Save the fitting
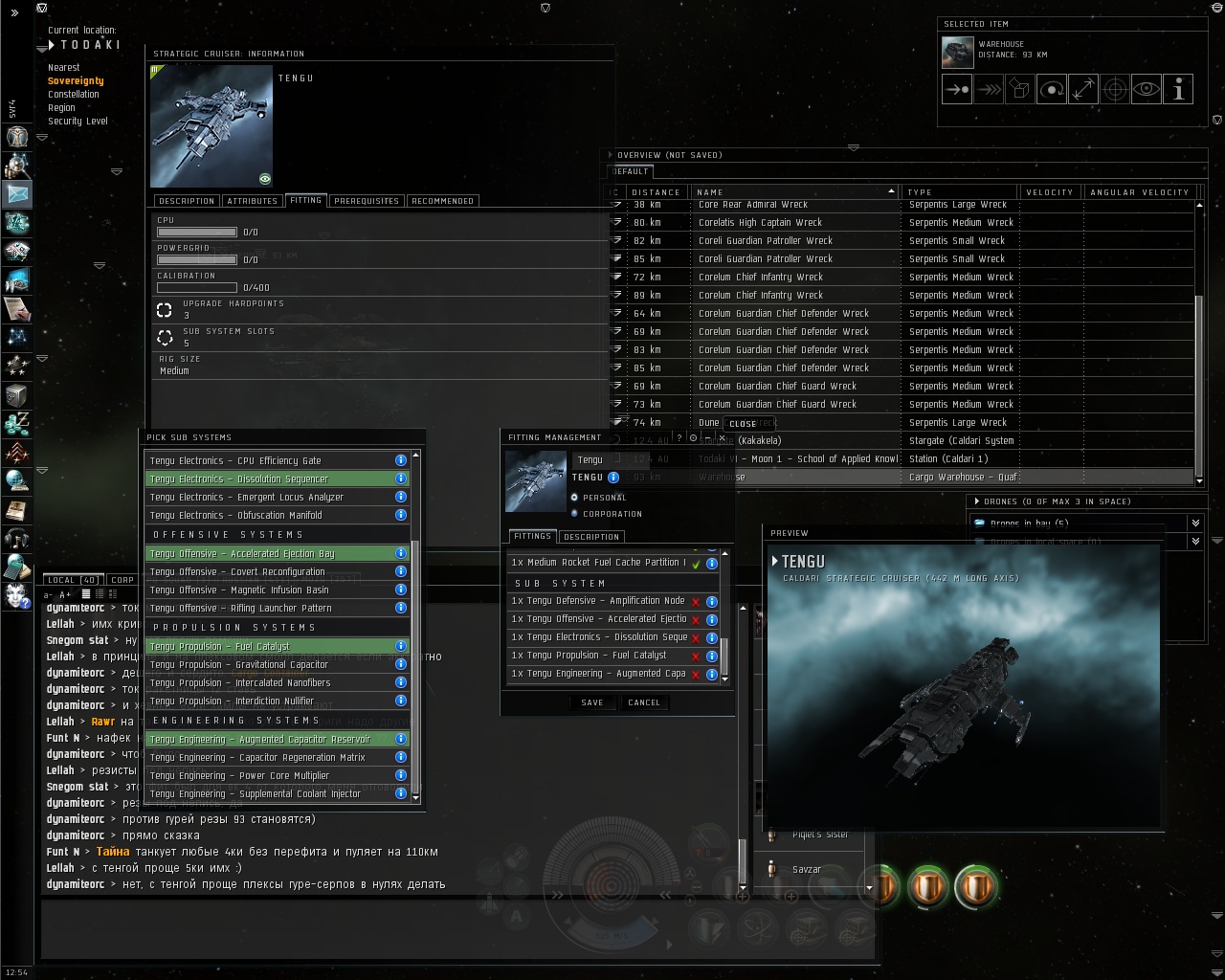 click(592, 702)
